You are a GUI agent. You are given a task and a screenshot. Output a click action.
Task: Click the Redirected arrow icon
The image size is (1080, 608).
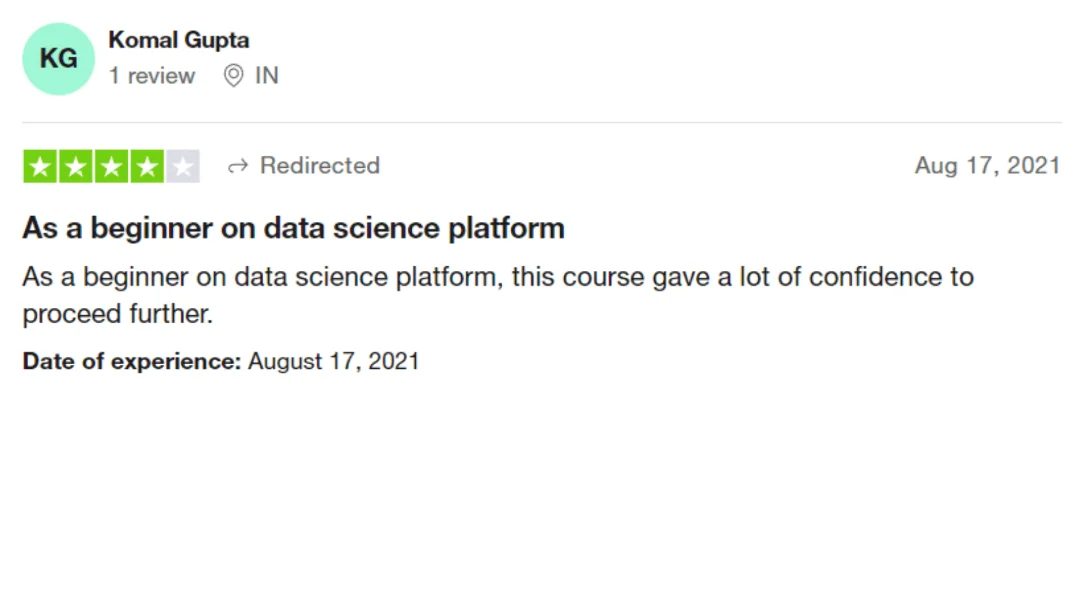pos(238,166)
